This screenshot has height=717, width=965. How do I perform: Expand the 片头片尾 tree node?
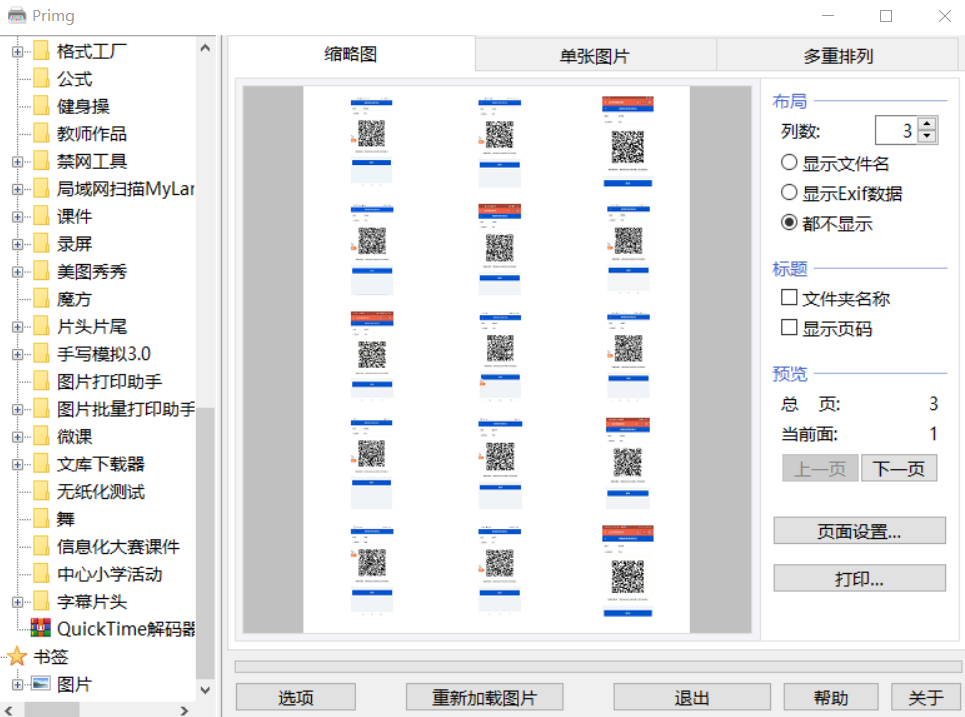pyautogui.click(x=17, y=327)
